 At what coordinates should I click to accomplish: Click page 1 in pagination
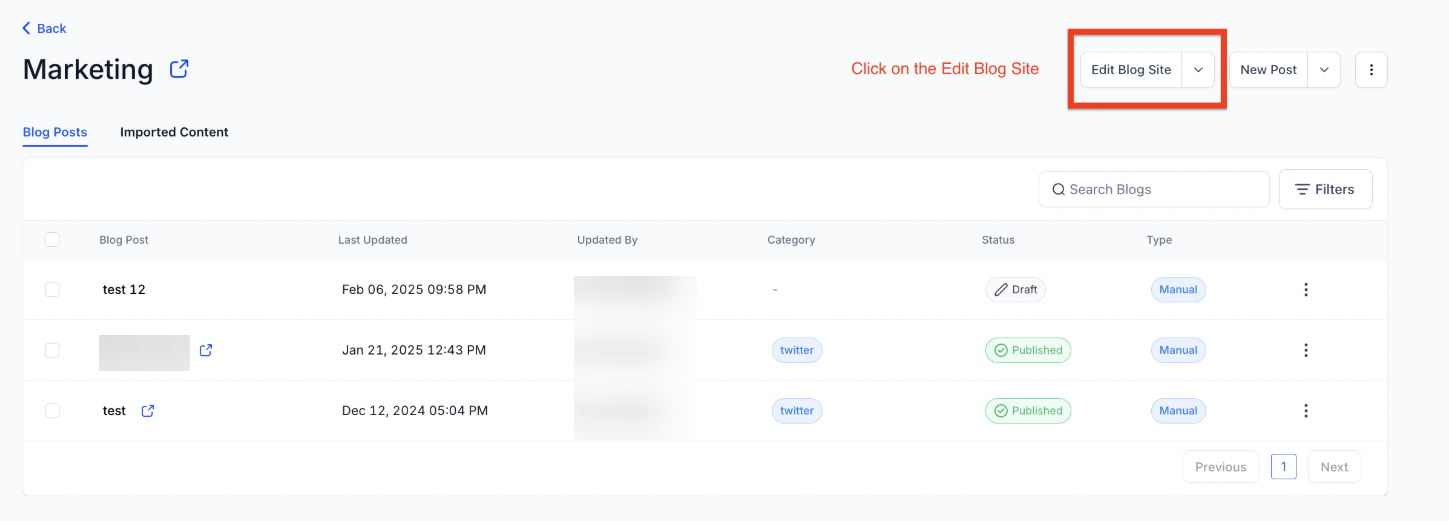(1284, 467)
